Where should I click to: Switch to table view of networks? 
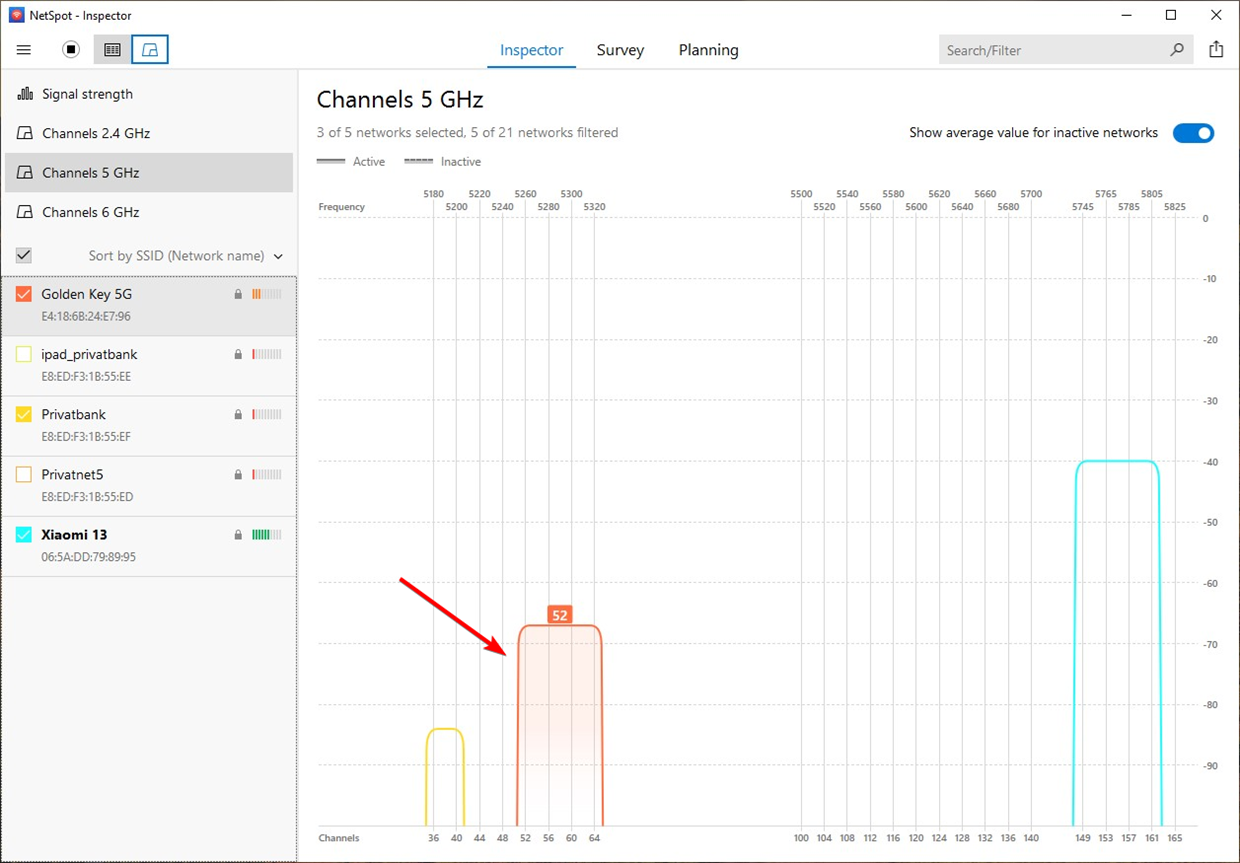pos(111,49)
